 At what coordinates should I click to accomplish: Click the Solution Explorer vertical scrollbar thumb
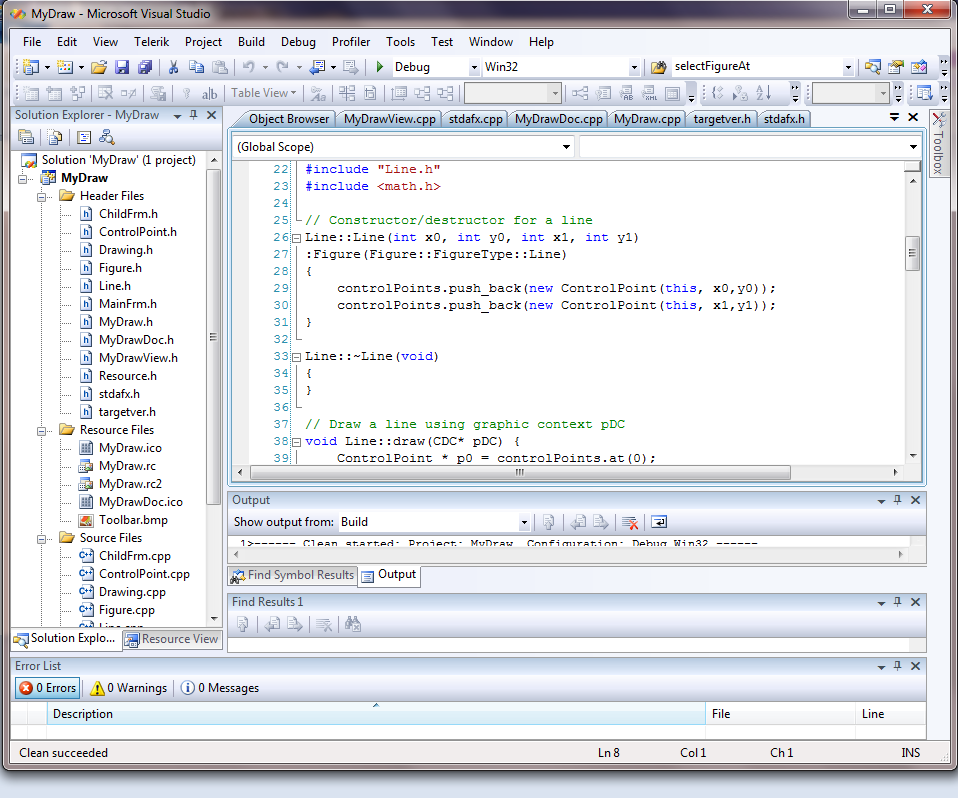click(x=213, y=337)
